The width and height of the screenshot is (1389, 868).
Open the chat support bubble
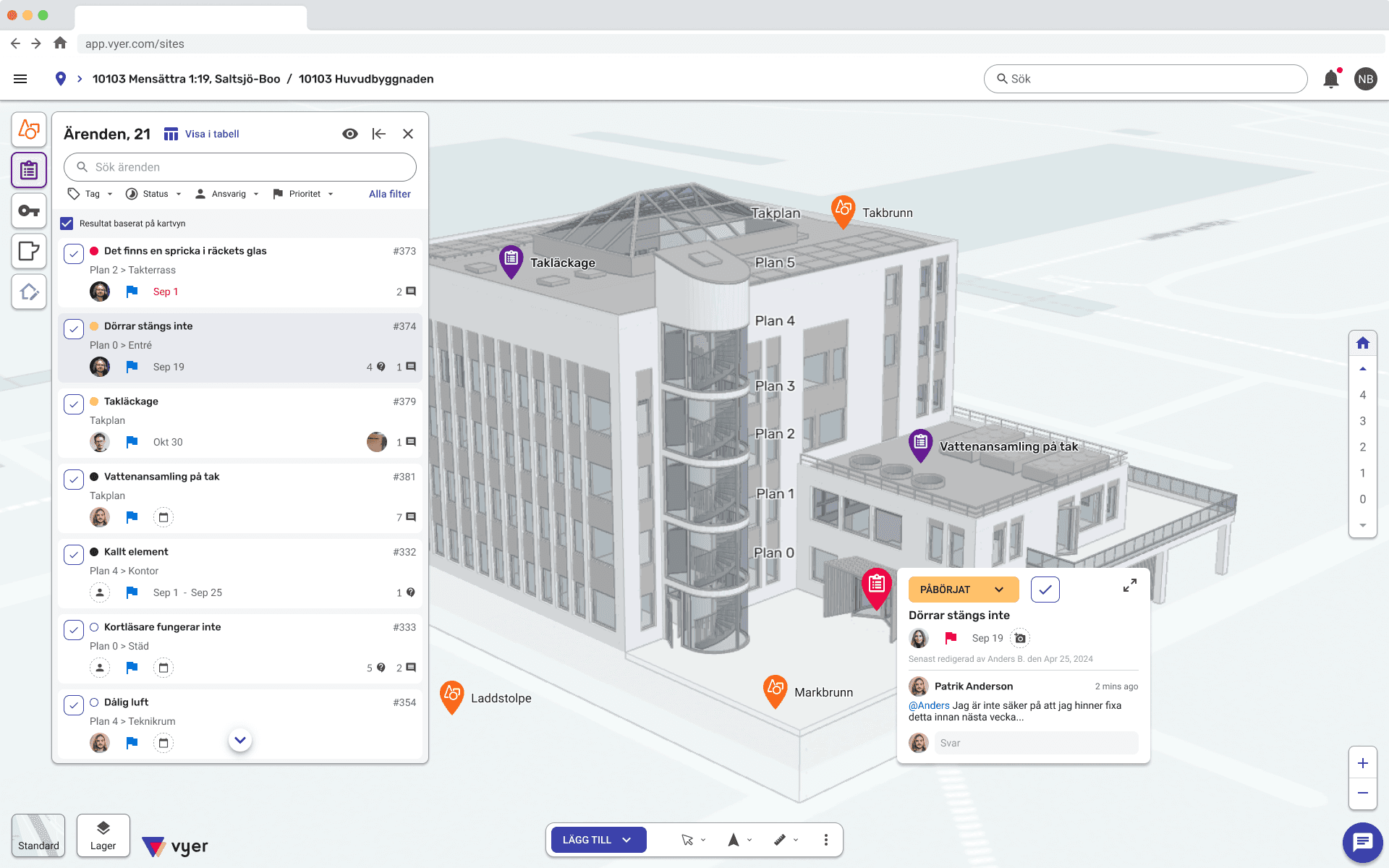(x=1362, y=842)
